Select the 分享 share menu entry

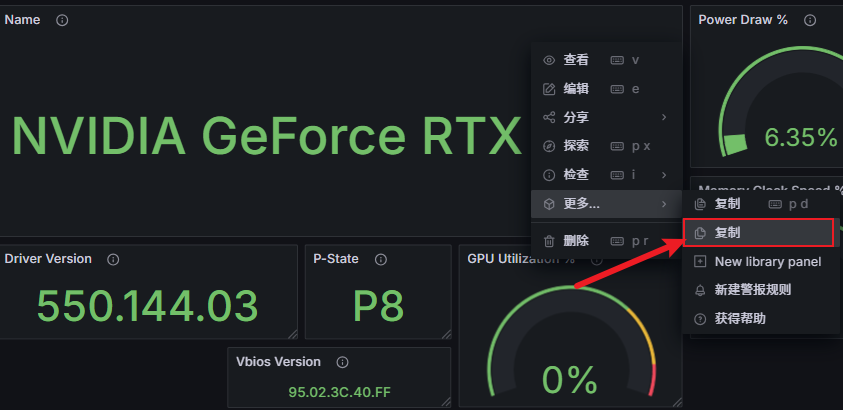(606, 117)
